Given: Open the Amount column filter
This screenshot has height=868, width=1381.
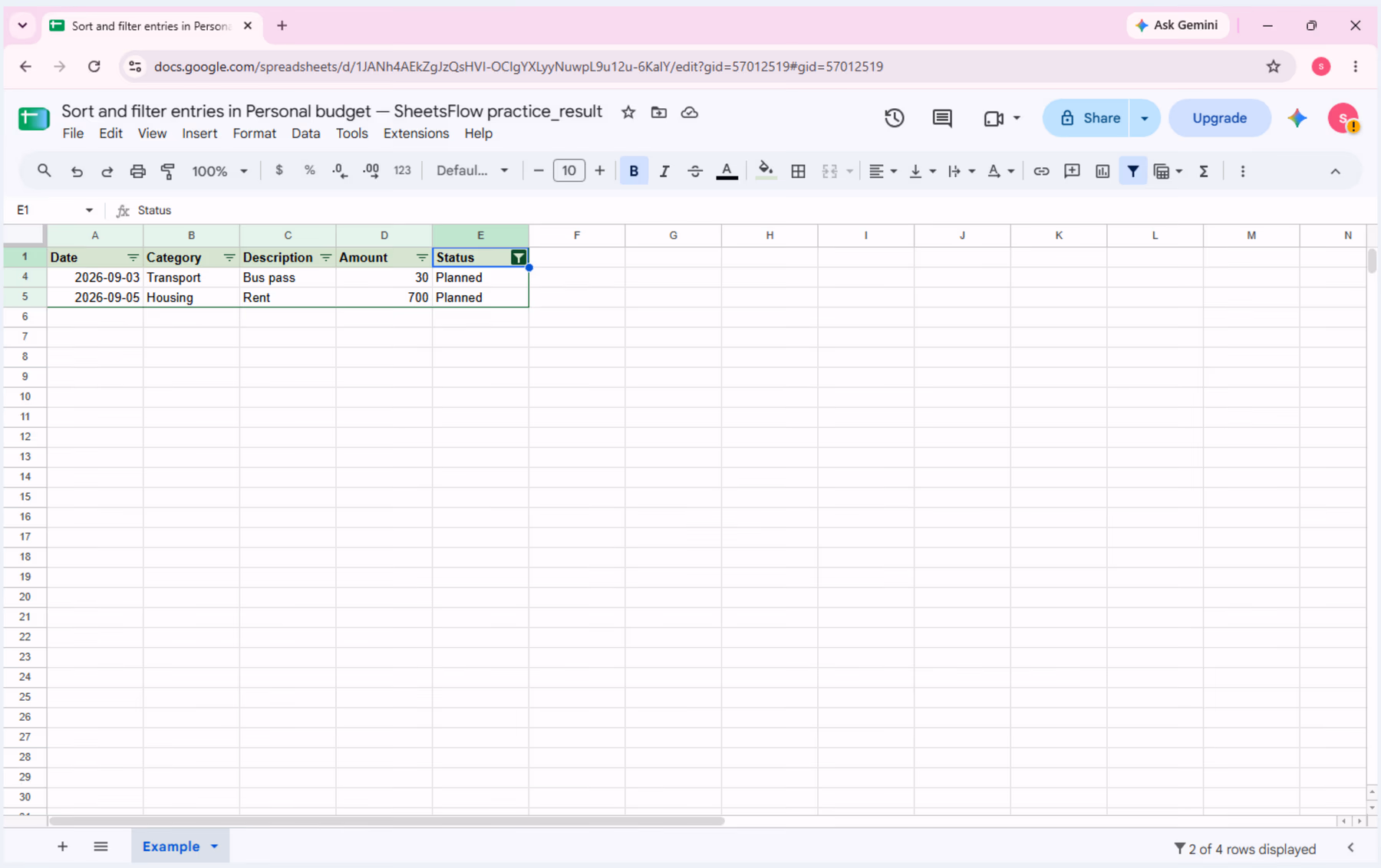Looking at the screenshot, I should coord(422,258).
